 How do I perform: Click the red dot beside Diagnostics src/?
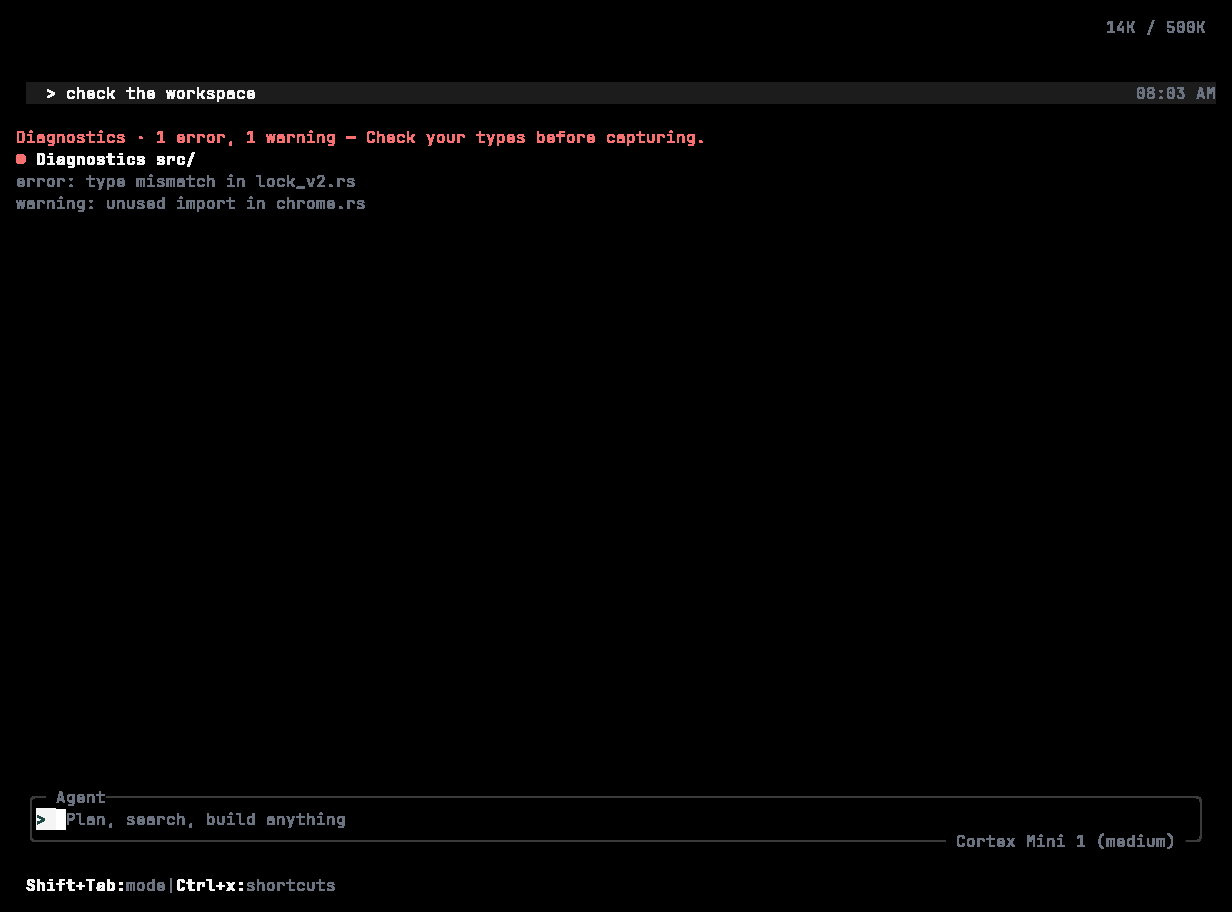pos(21,159)
